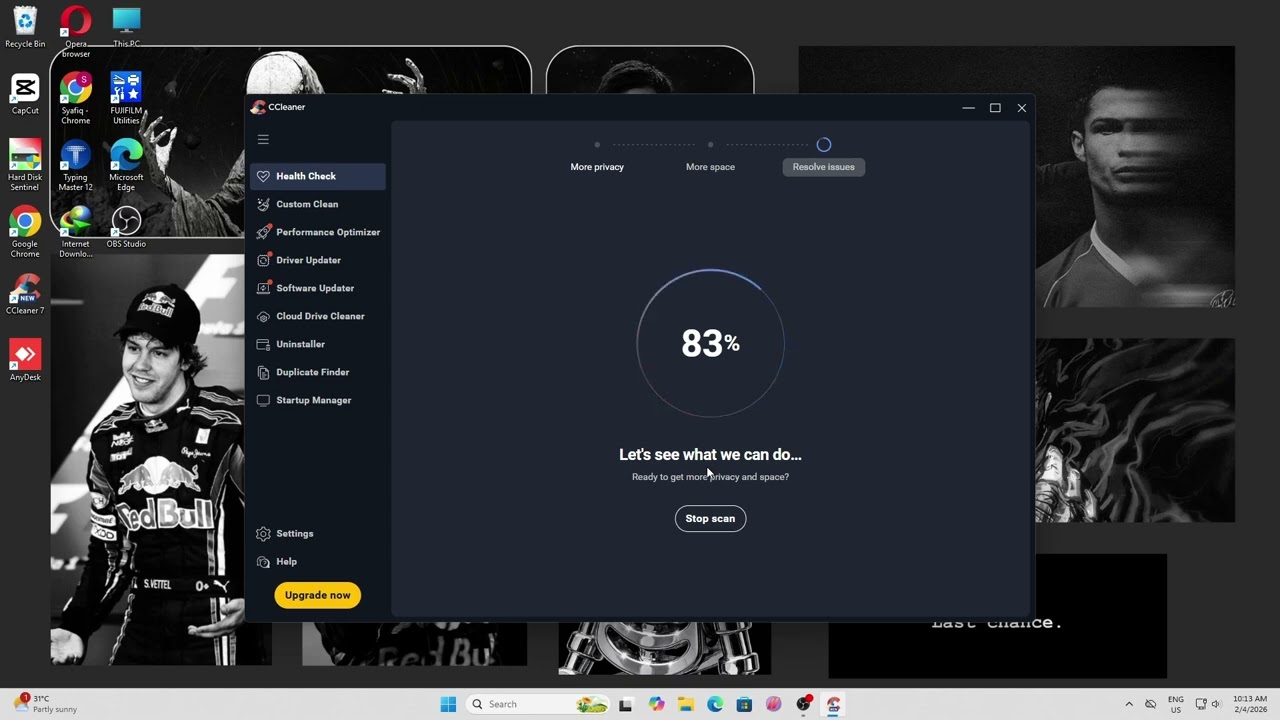Select the Syafiq Chrome shortcut

76,98
